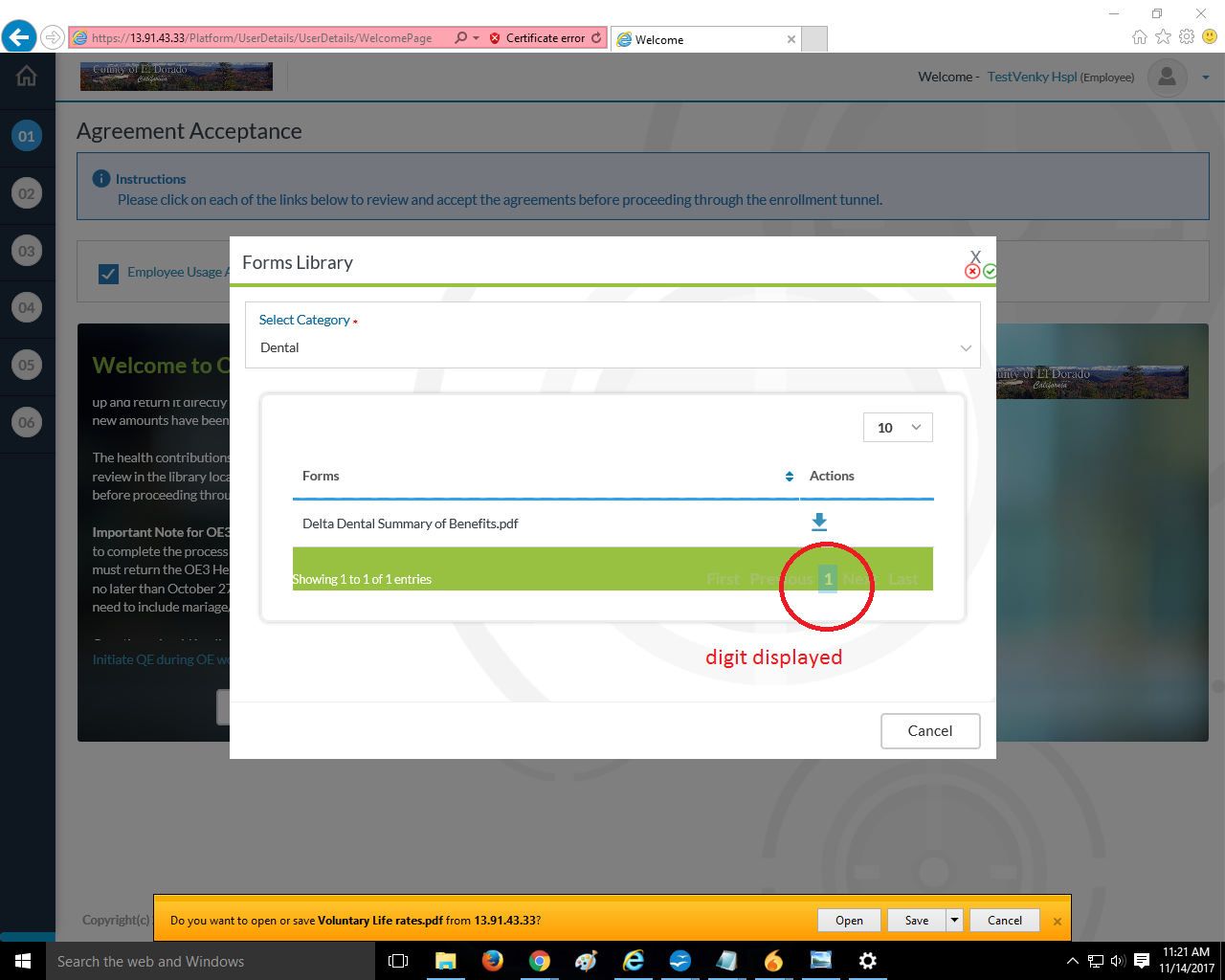Click Open in the download notification bar
1225x980 pixels.
(x=849, y=920)
